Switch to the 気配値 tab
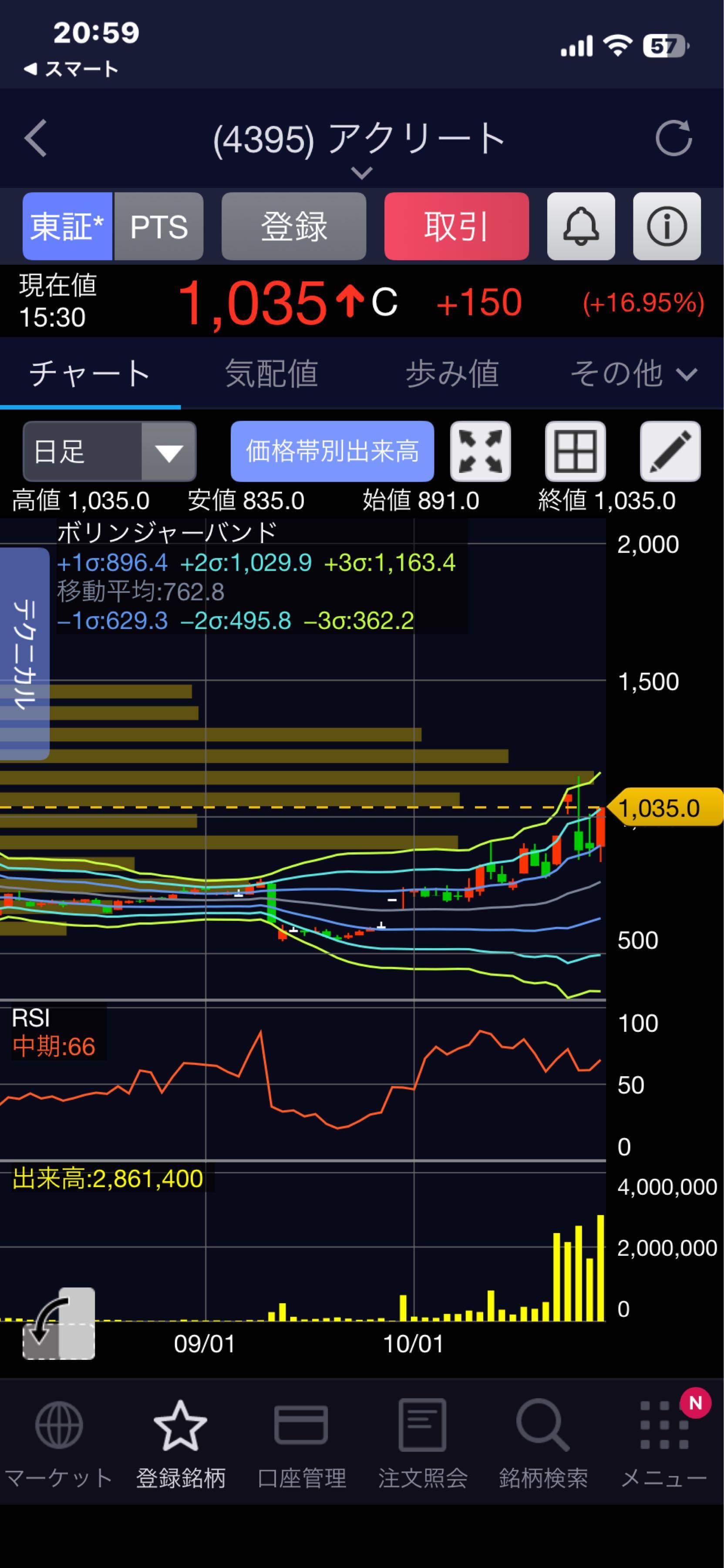The width and height of the screenshot is (724, 1568). pos(271,373)
